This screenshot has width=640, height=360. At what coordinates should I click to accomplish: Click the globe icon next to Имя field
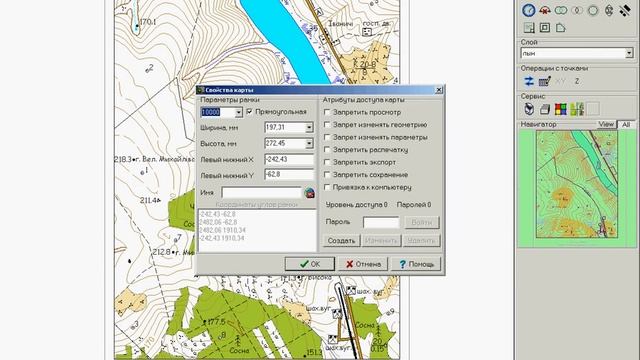pyautogui.click(x=309, y=192)
